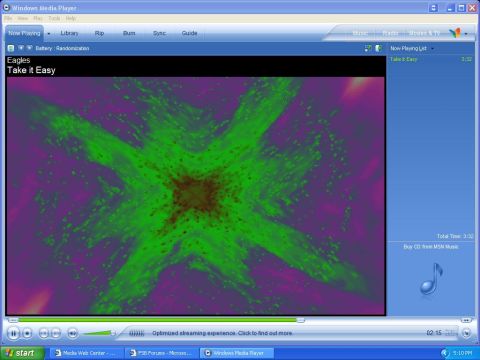Image resolution: width=480 pixels, height=360 pixels.
Task: Click the Total Time 3:32 label
Action: 455,236
